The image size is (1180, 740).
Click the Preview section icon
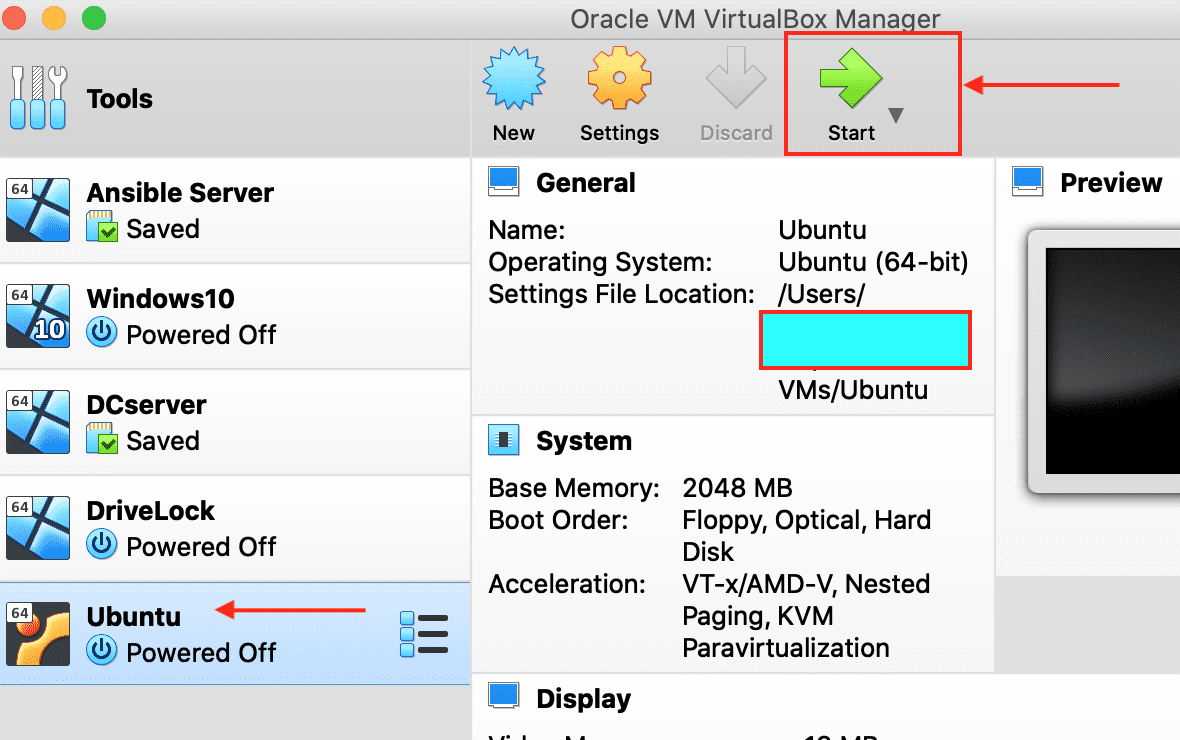[1027, 182]
